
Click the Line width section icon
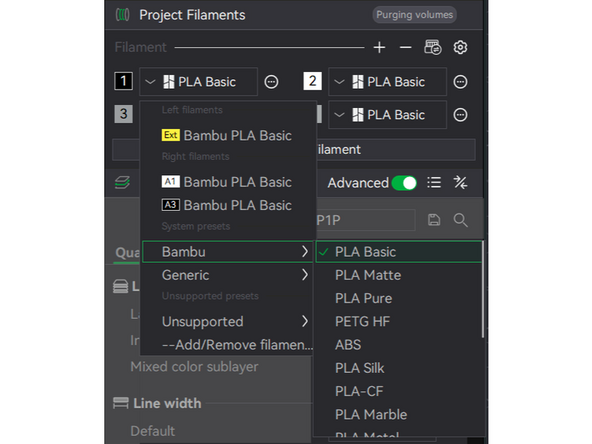point(120,403)
